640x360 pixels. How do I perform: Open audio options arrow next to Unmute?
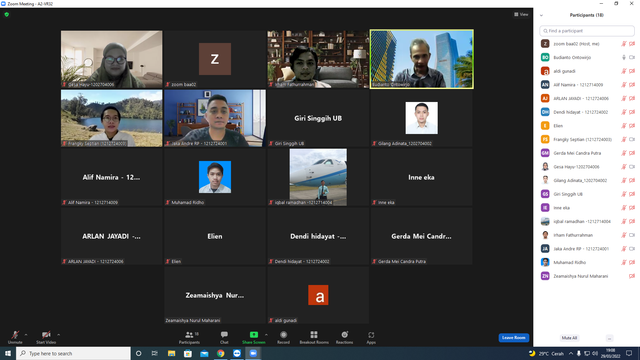[26, 335]
